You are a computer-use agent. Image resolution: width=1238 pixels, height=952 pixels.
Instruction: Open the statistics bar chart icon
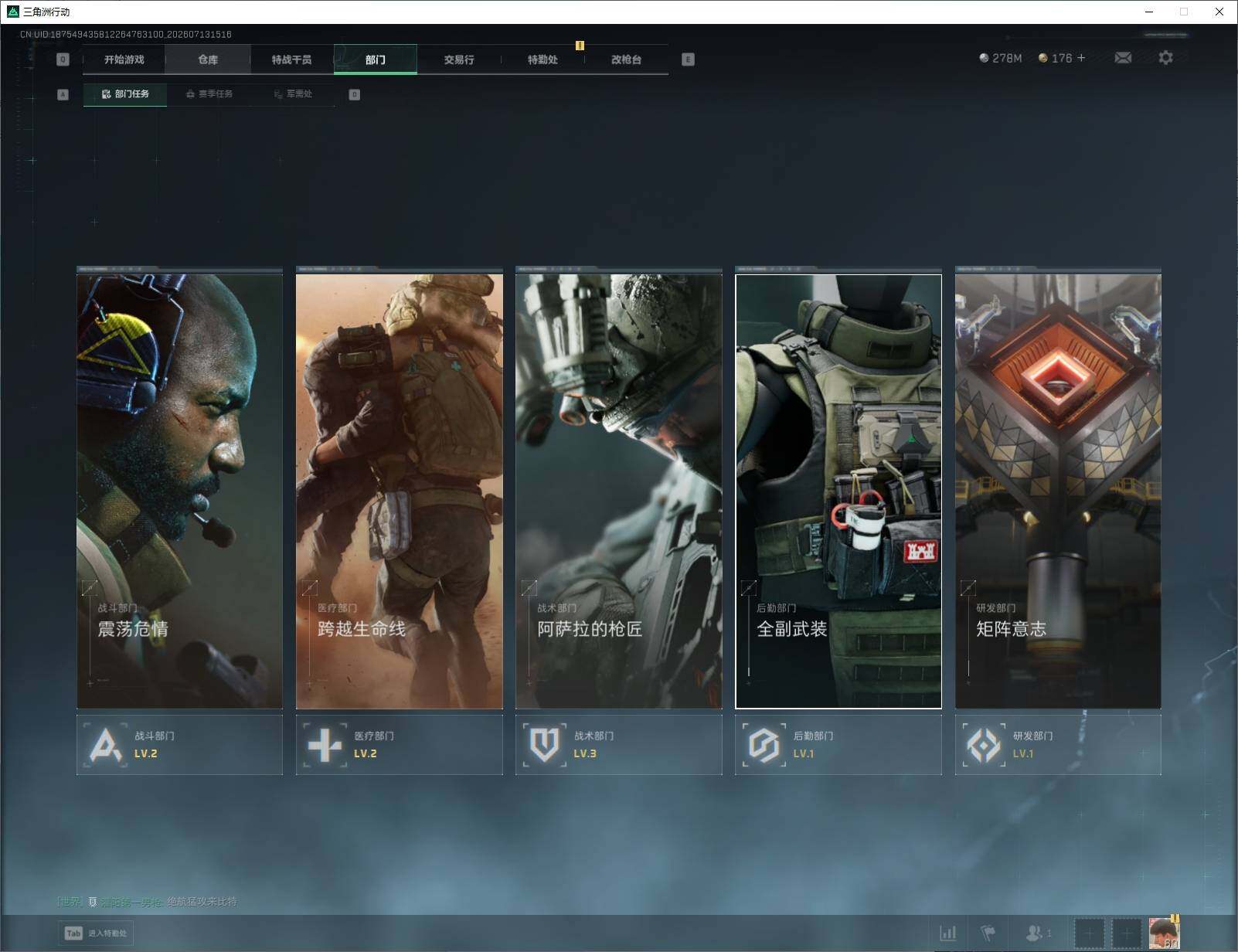pyautogui.click(x=948, y=933)
